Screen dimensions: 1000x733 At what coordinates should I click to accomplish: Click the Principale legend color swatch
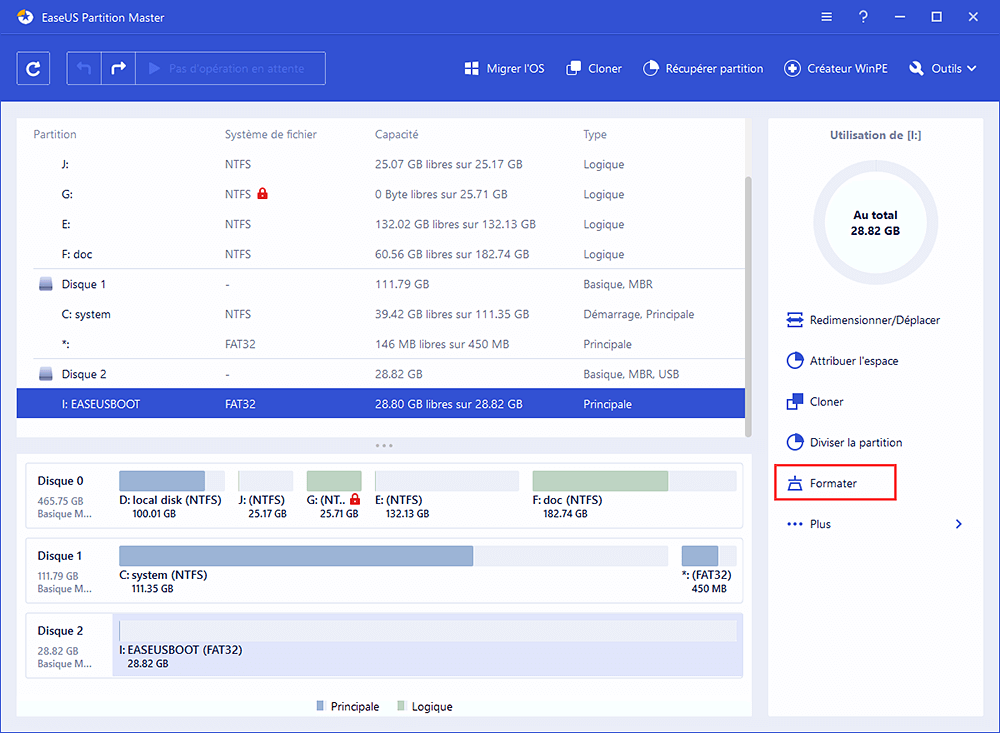320,706
